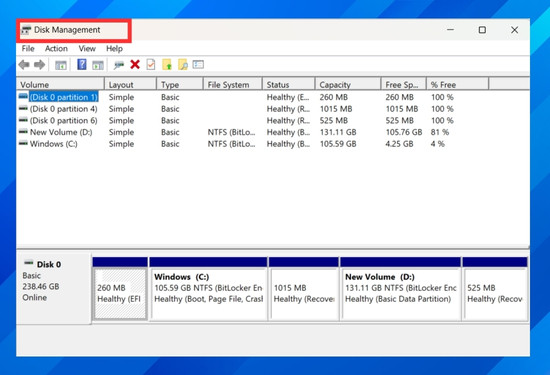Click the disk icon beside Disk 0 label
Image resolution: width=550 pixels, height=375 pixels.
28,263
